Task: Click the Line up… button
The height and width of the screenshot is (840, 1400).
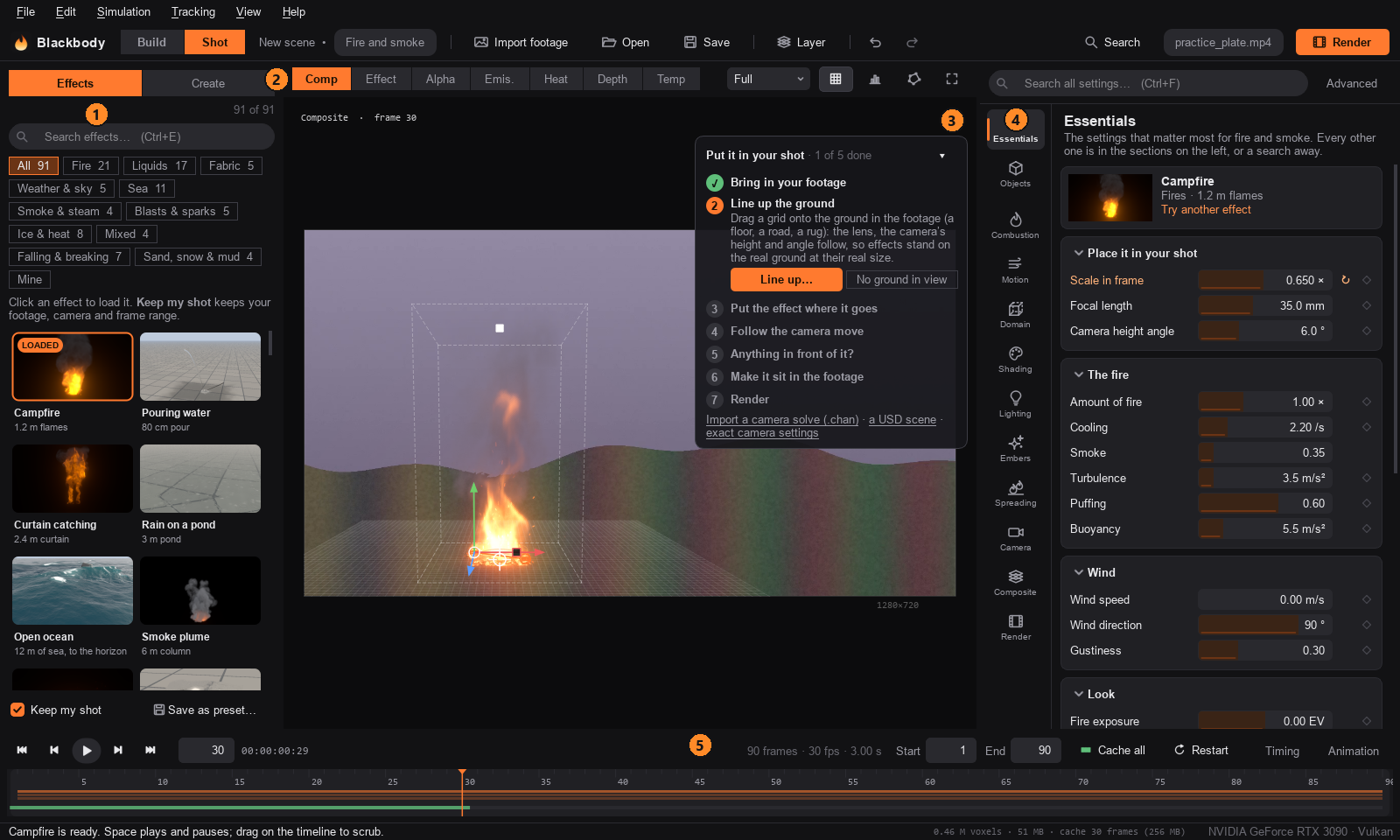Action: click(787, 279)
